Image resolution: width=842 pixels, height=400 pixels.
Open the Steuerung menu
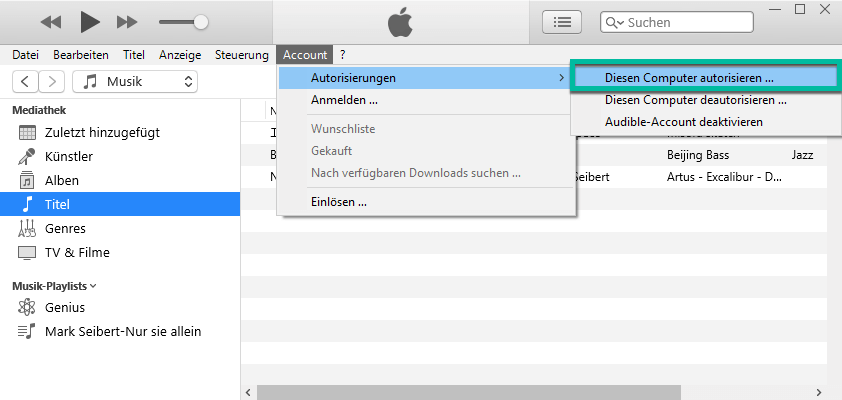click(x=242, y=55)
